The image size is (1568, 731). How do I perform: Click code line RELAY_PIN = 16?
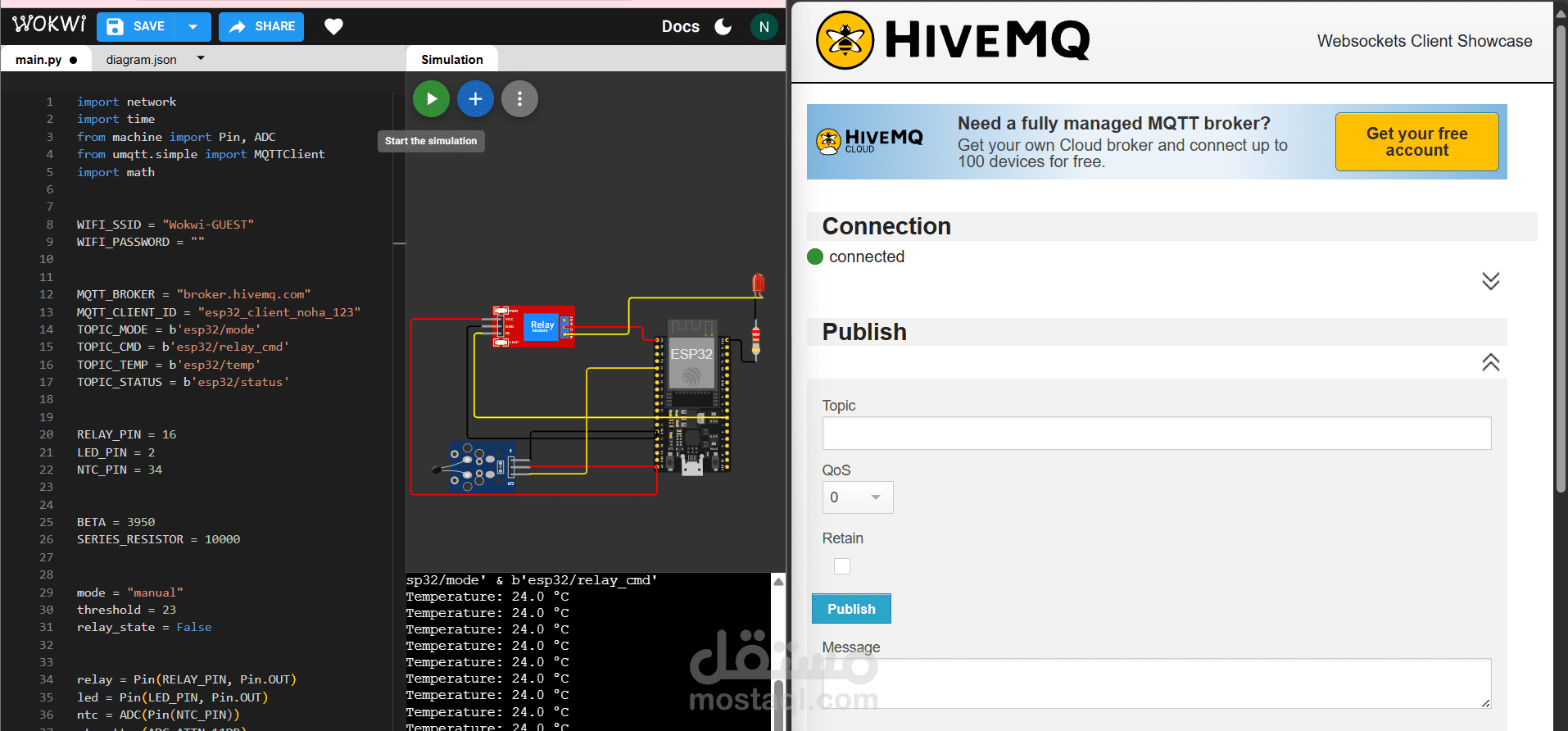(126, 434)
